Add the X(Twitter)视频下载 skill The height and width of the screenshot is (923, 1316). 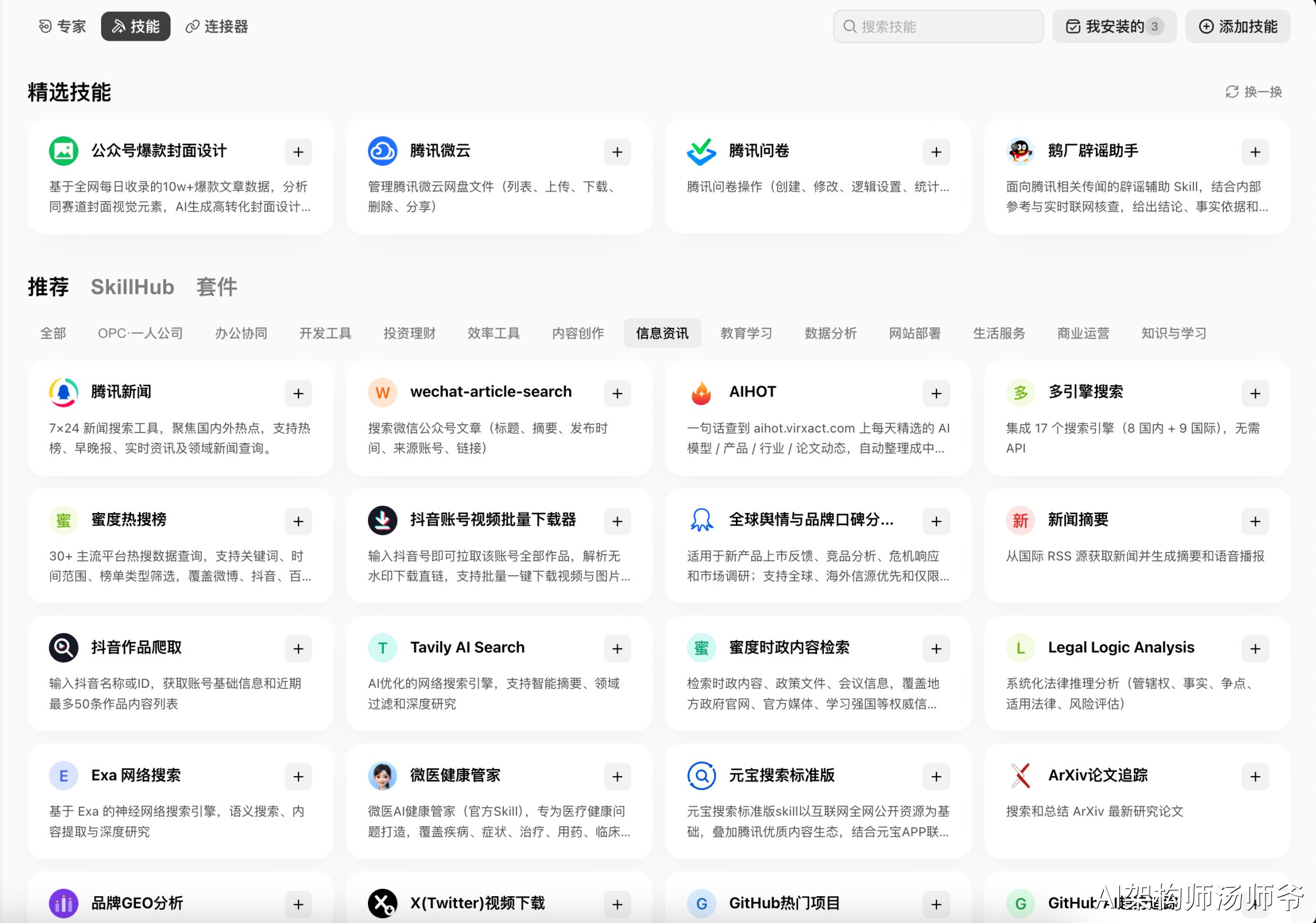617,904
